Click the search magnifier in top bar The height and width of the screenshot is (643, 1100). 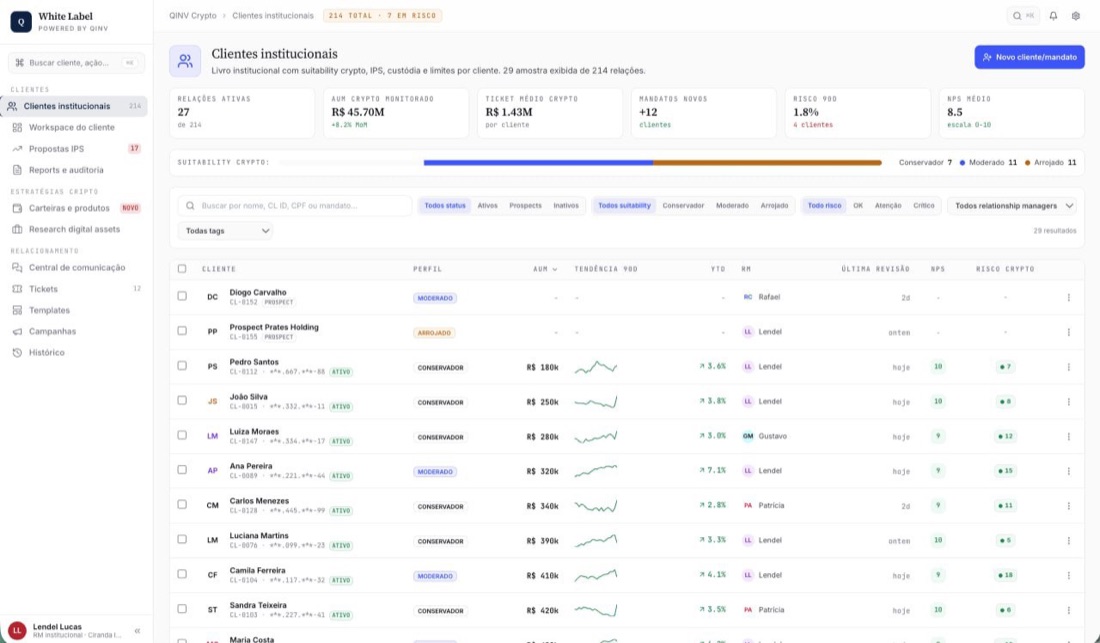[x=1017, y=15]
